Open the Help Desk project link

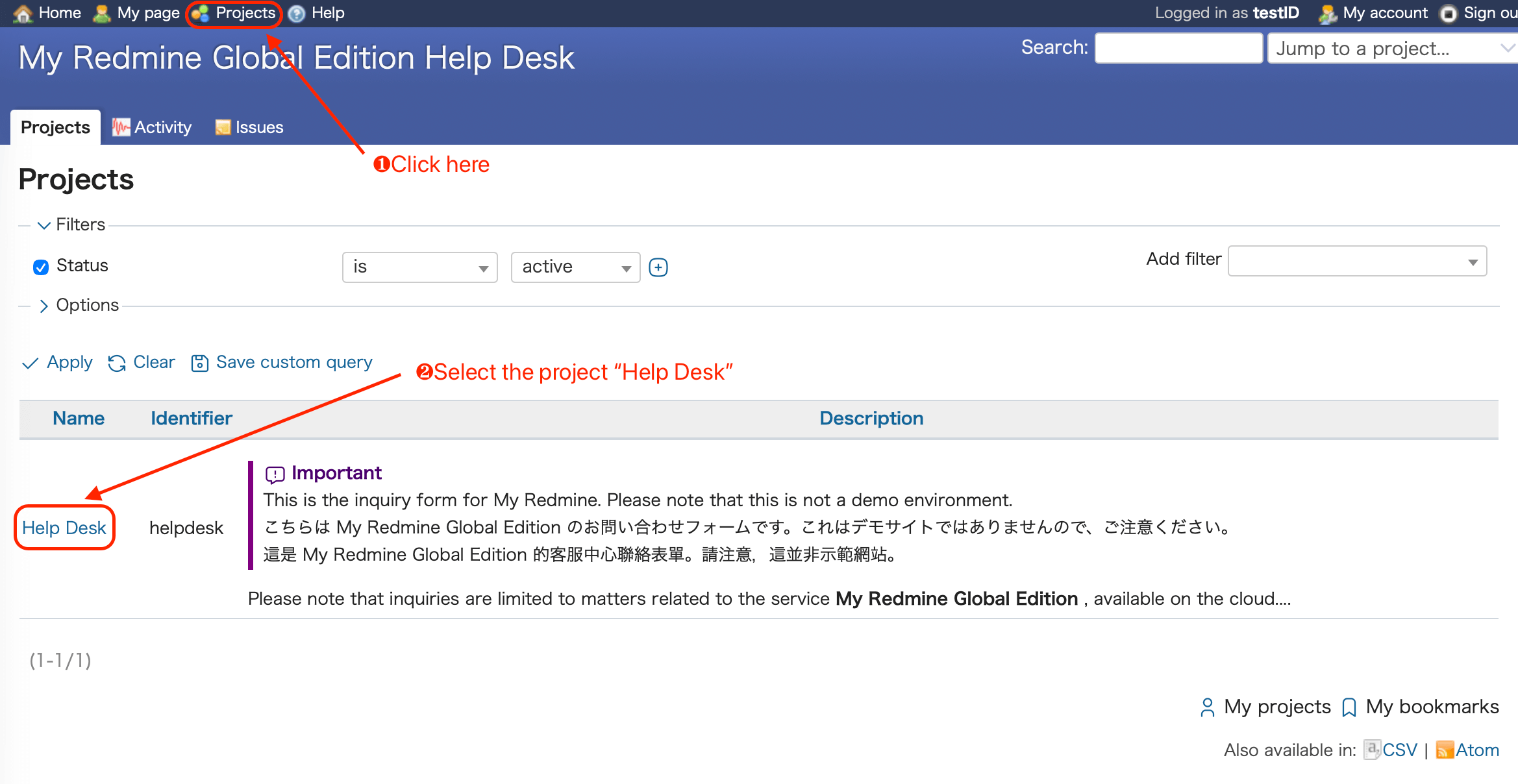click(x=64, y=528)
